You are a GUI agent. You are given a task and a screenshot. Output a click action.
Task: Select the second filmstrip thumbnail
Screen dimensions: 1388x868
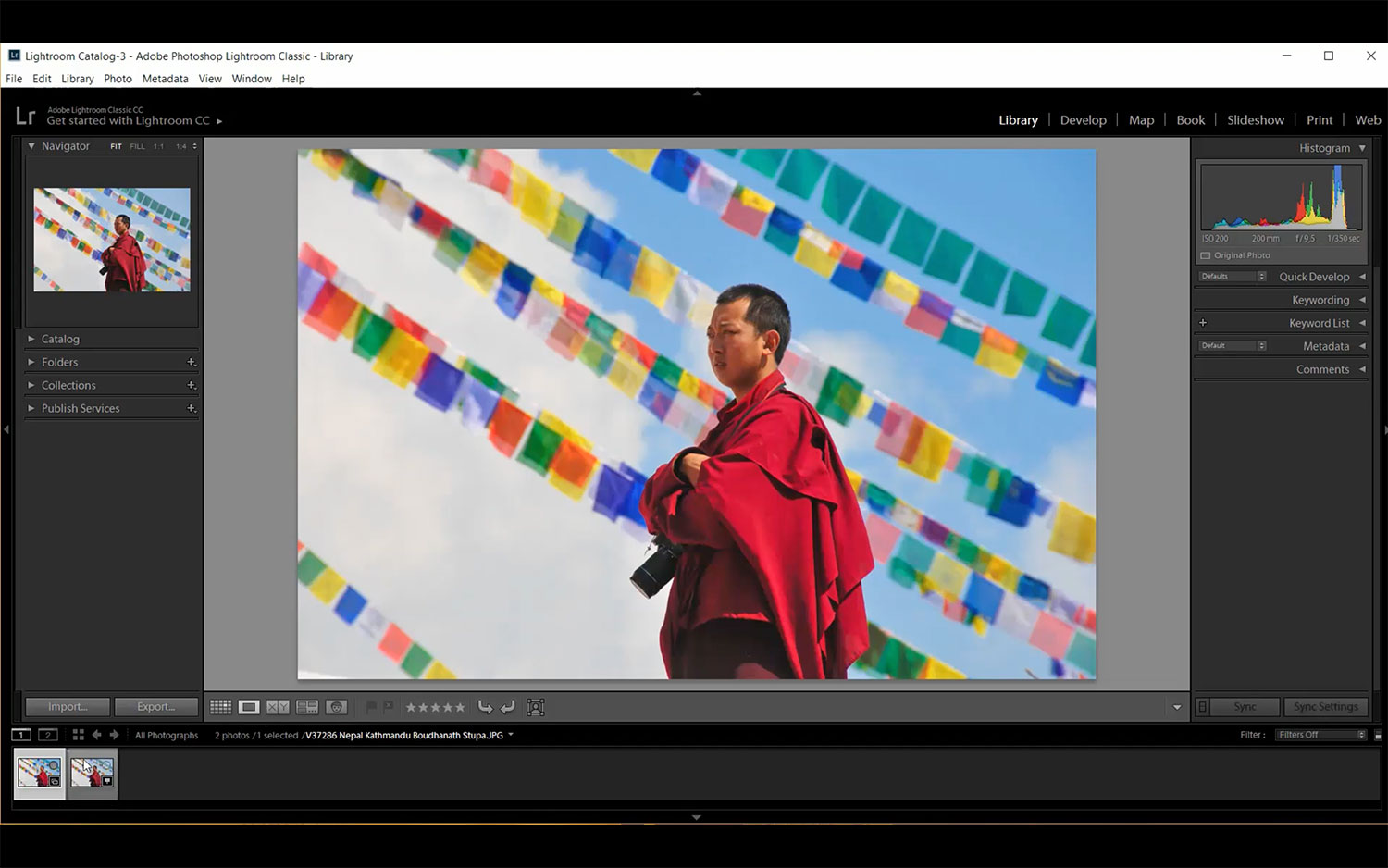click(93, 773)
